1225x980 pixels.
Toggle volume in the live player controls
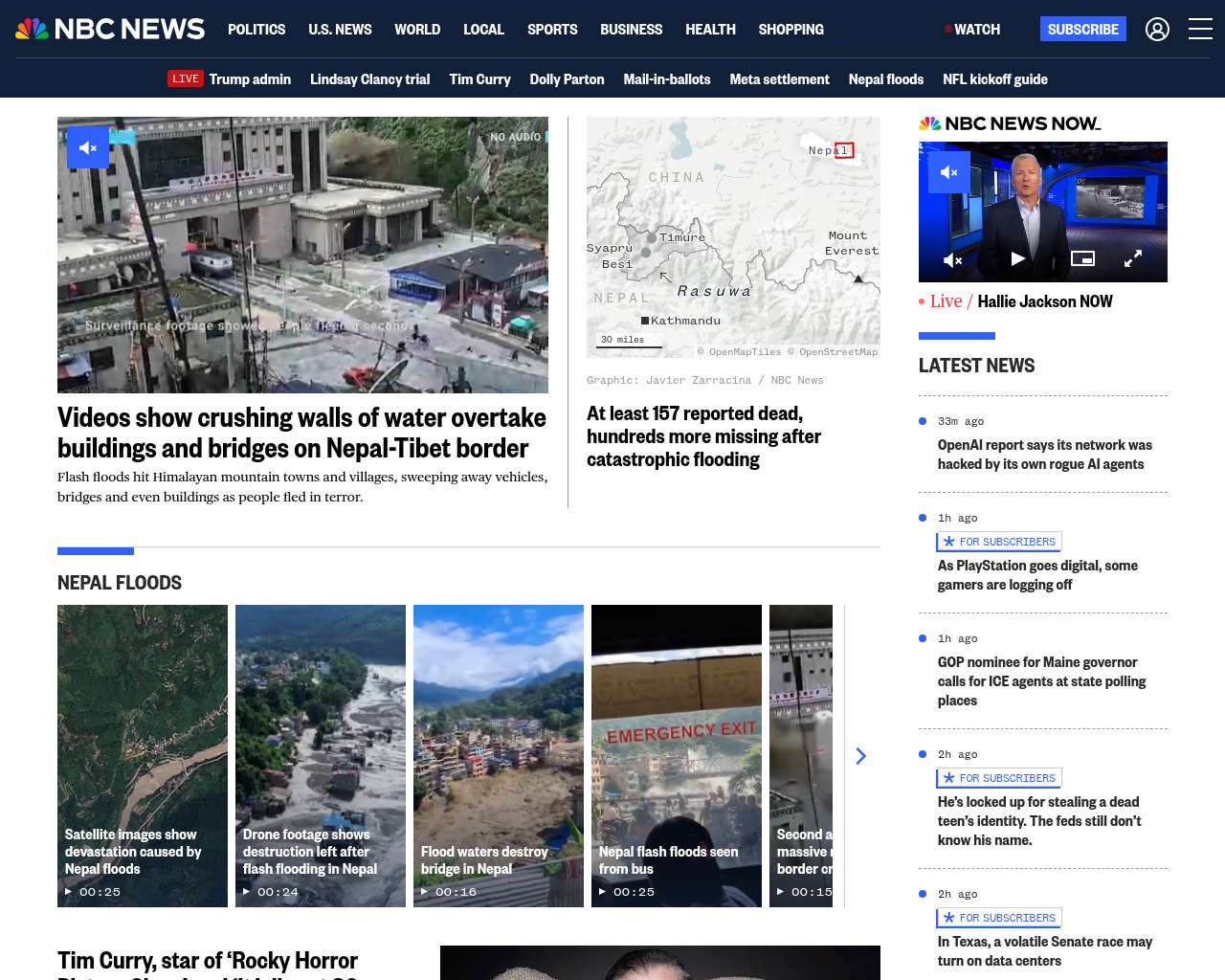(953, 259)
